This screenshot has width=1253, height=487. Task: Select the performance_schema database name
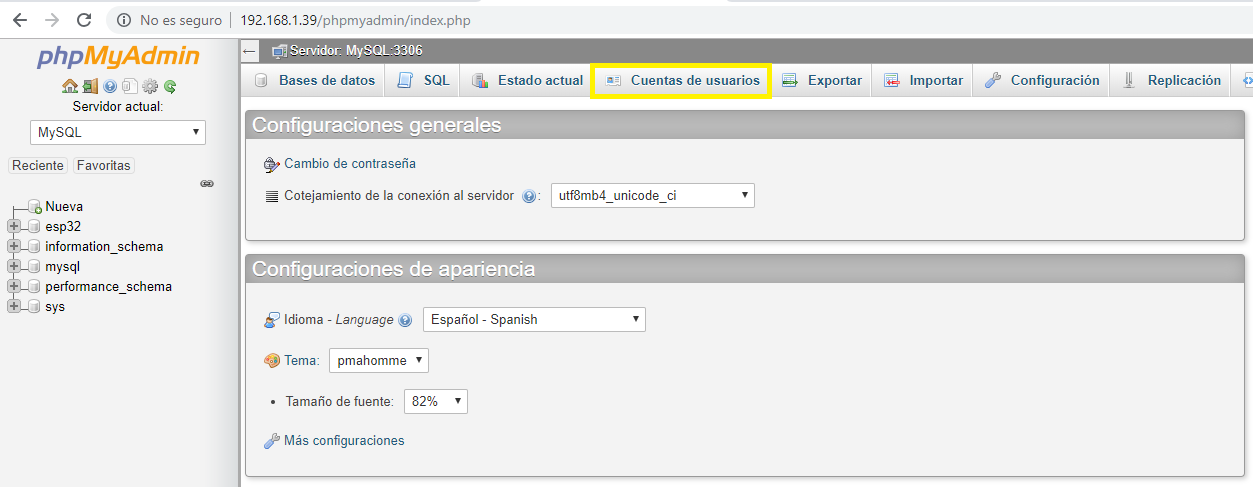point(108,287)
